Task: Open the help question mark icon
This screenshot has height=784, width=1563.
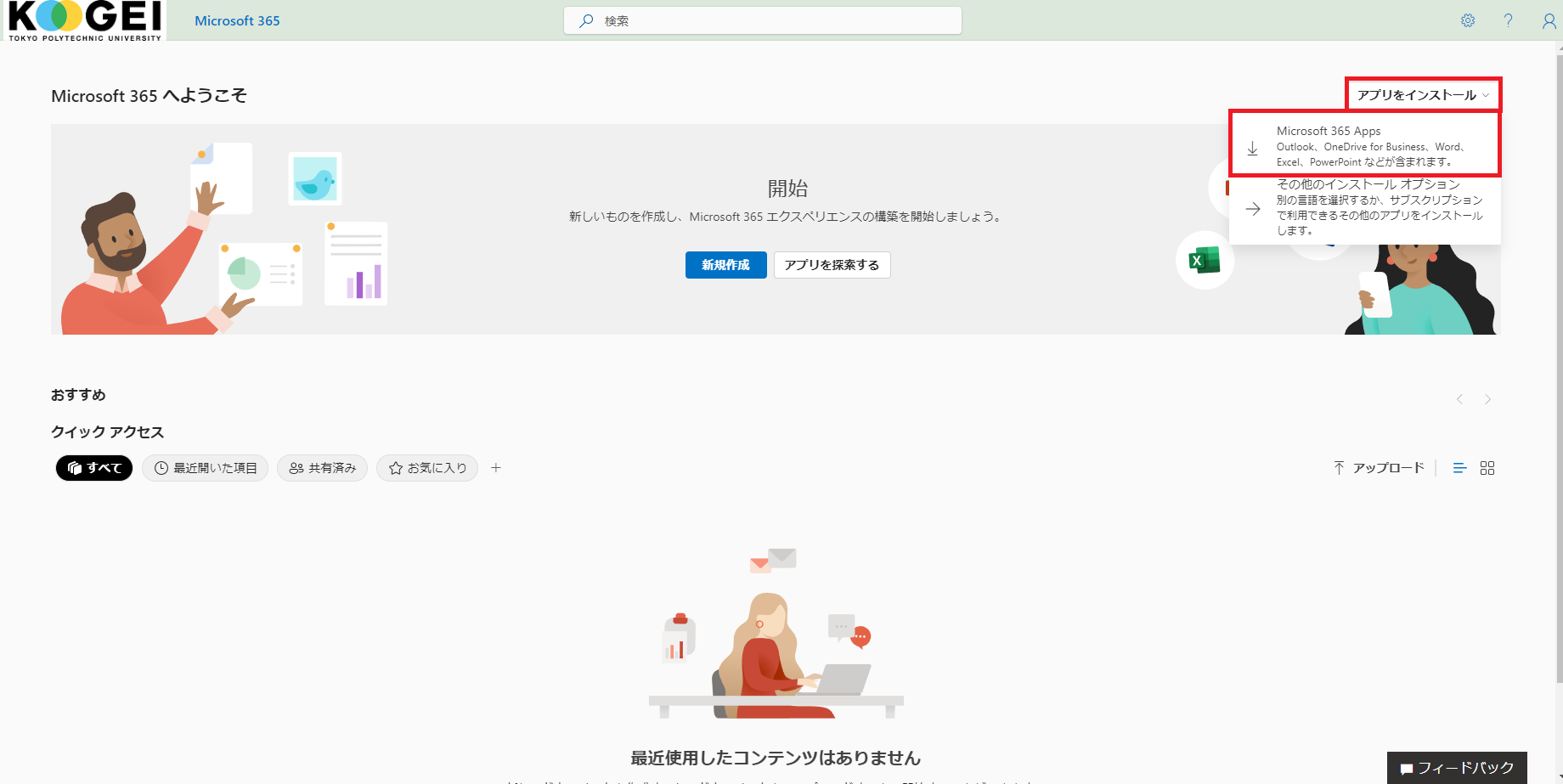Action: point(1508,20)
